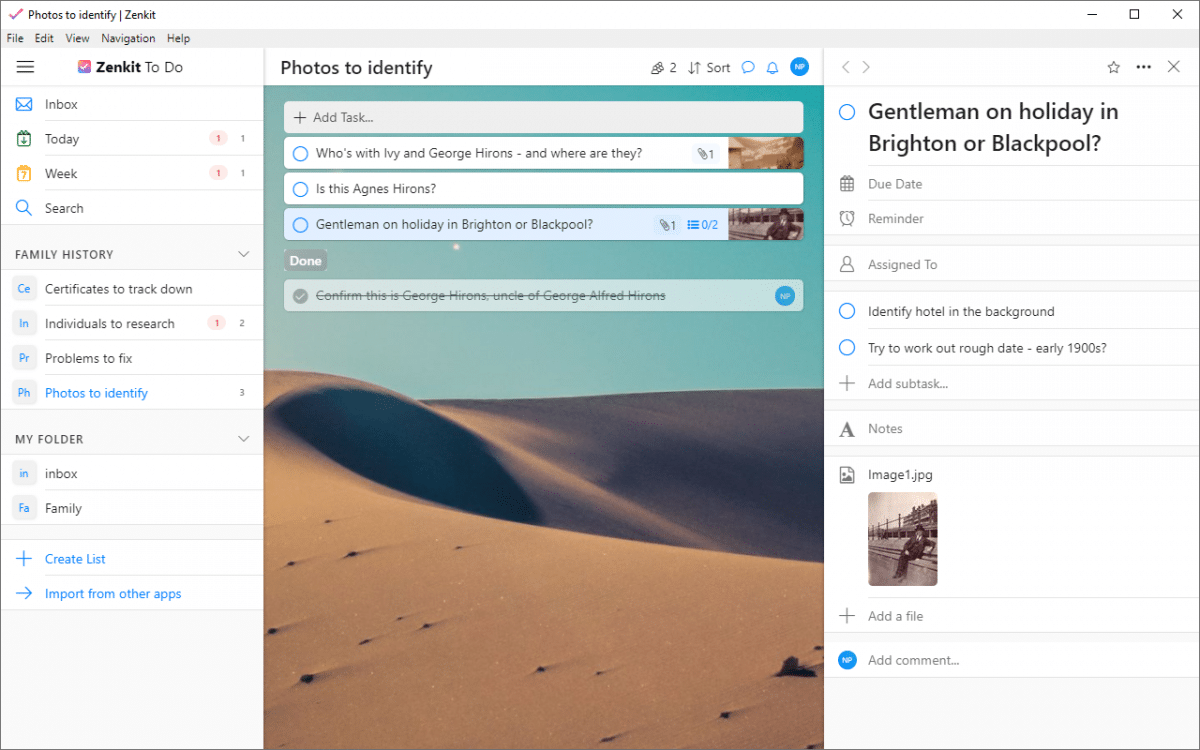Click the Search magnifier icon
This screenshot has height=750, width=1200.
pyautogui.click(x=24, y=208)
